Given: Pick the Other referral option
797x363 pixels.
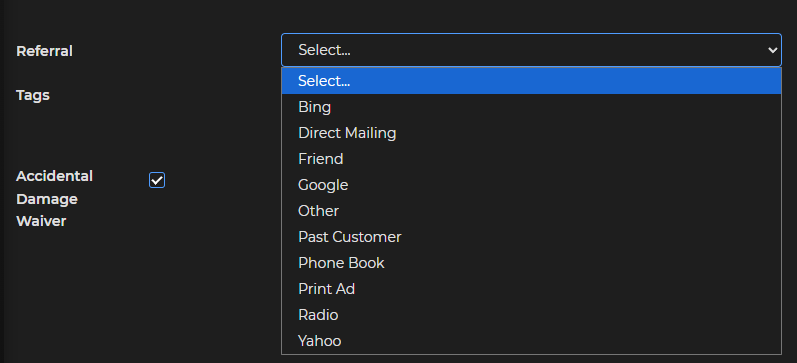Looking at the screenshot, I should (x=531, y=211).
